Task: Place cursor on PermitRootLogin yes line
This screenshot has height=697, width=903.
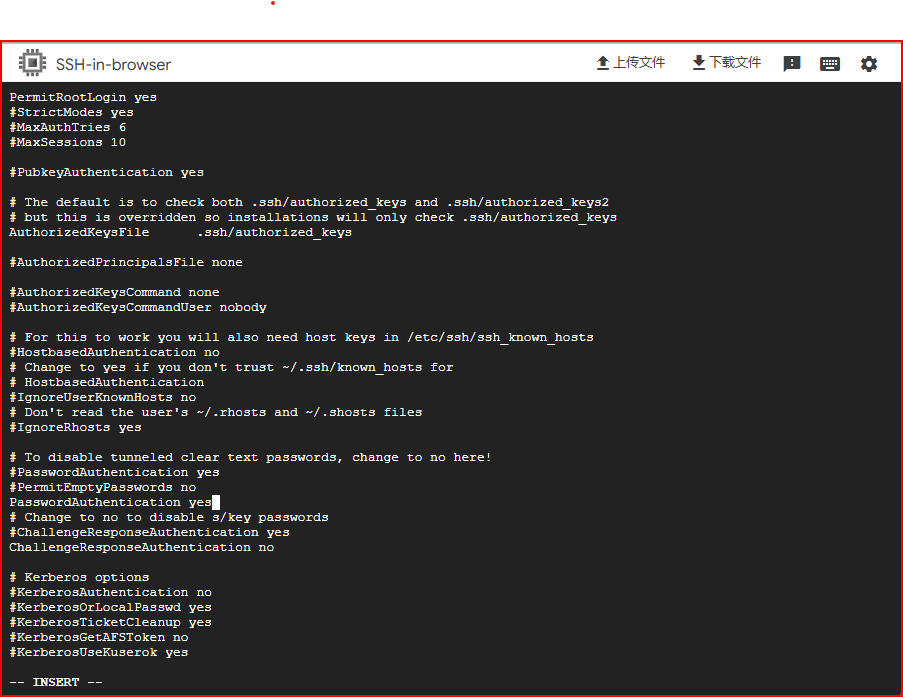Action: (x=83, y=97)
